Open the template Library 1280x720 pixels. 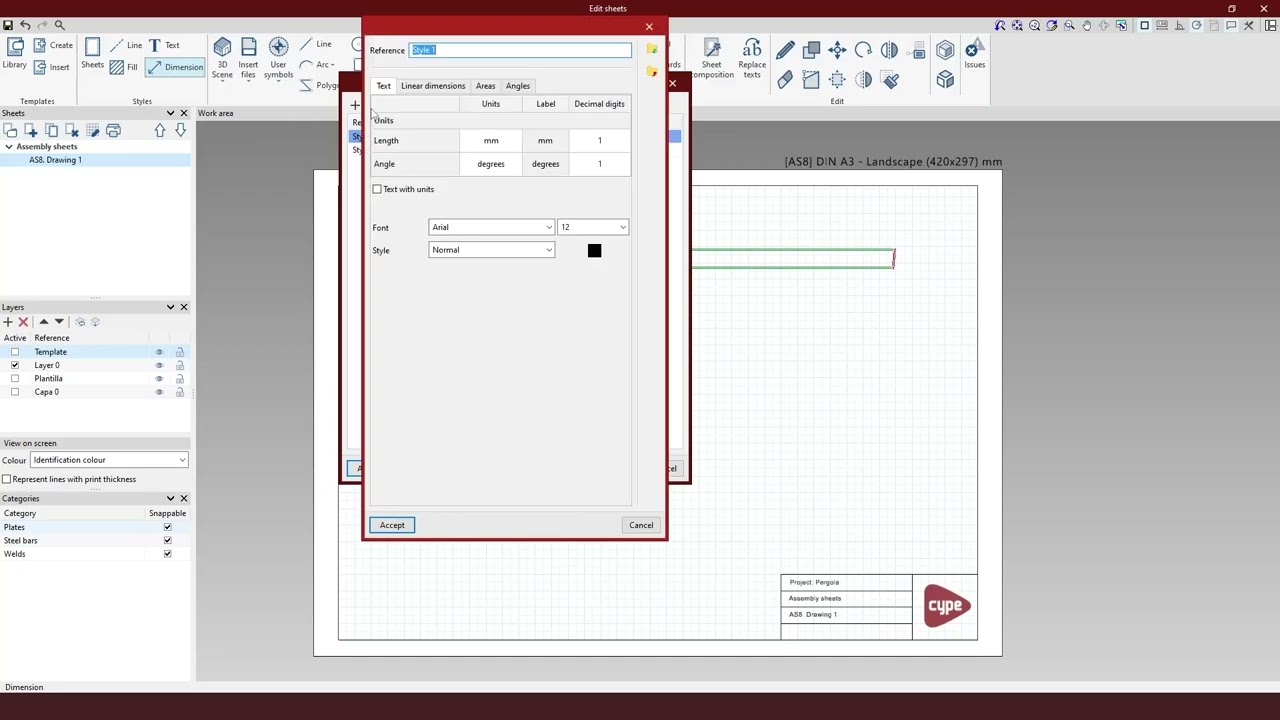pyautogui.click(x=15, y=55)
